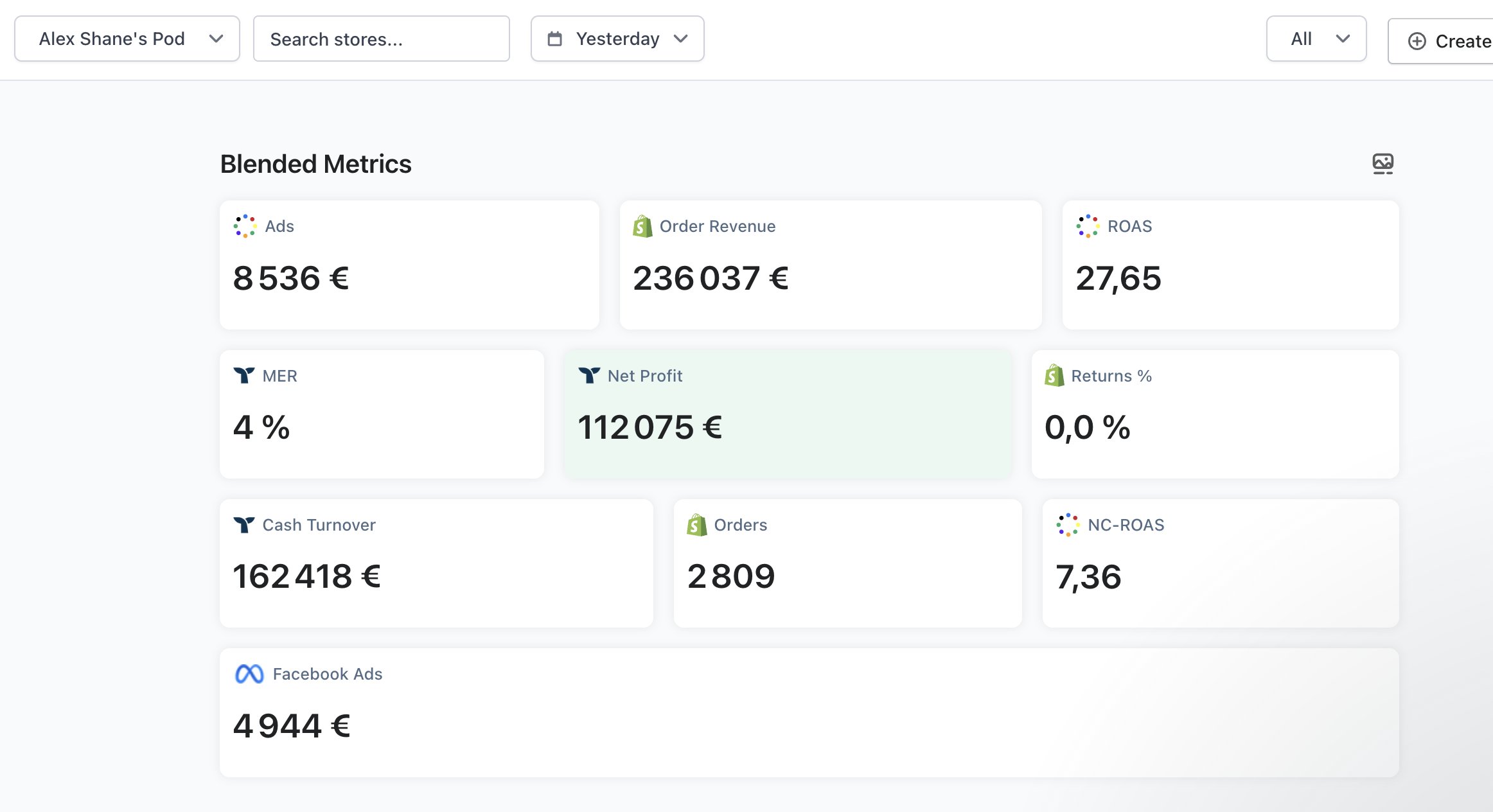
Task: Click the multicolor dots icon beside Ads
Action: click(245, 226)
